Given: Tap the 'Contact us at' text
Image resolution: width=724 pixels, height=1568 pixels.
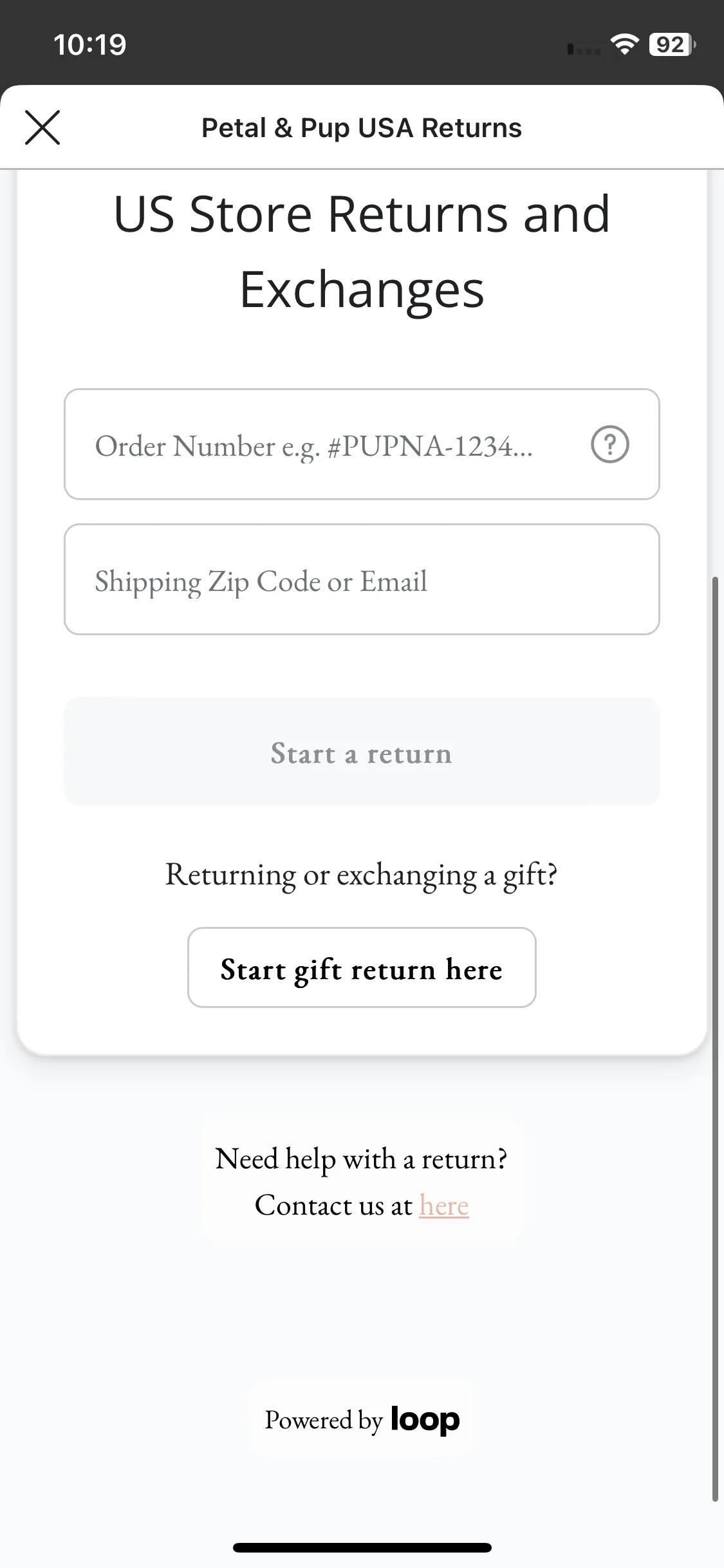Looking at the screenshot, I should [x=333, y=1205].
